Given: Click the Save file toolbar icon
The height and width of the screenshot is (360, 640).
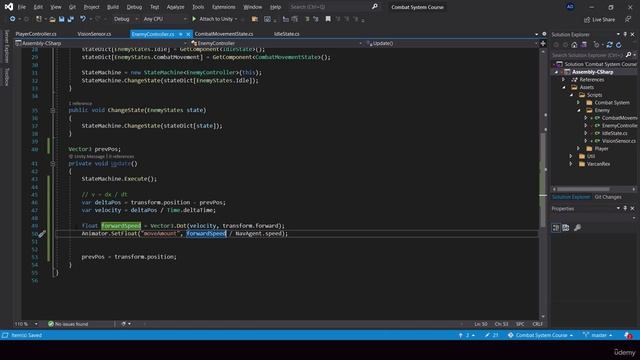Looking at the screenshot, I should coord(62,19).
